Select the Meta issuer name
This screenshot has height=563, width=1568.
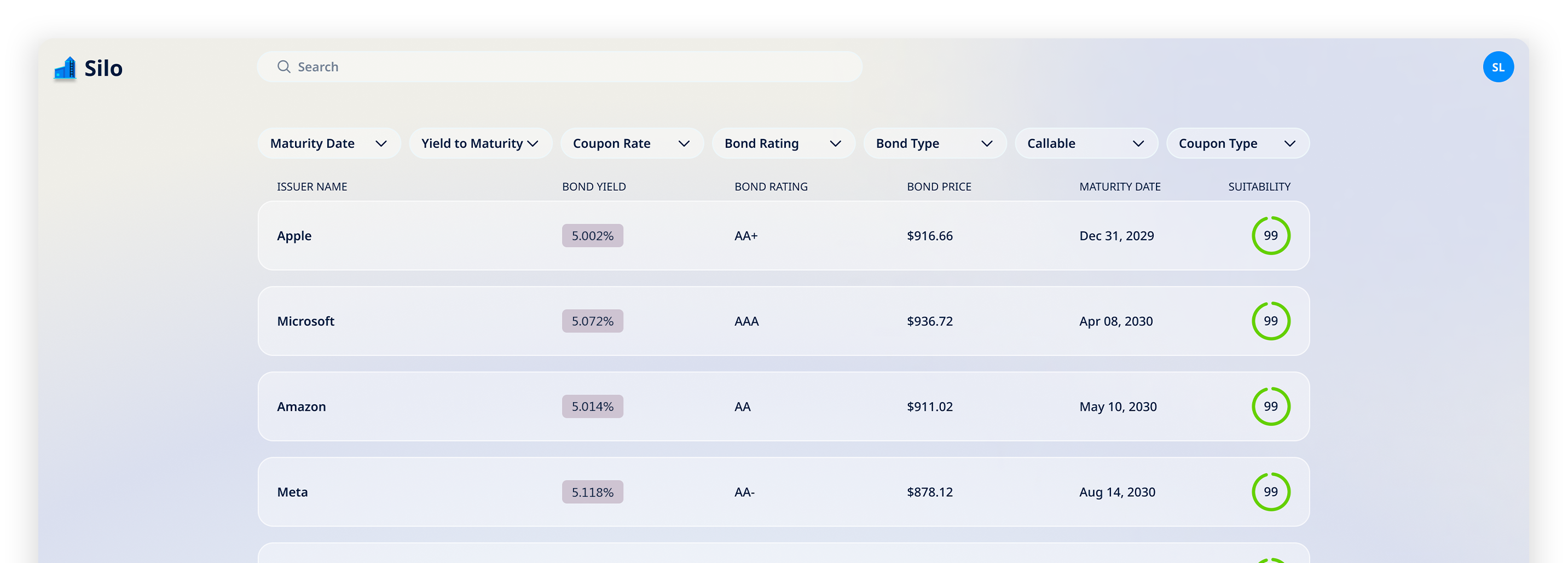tap(292, 492)
